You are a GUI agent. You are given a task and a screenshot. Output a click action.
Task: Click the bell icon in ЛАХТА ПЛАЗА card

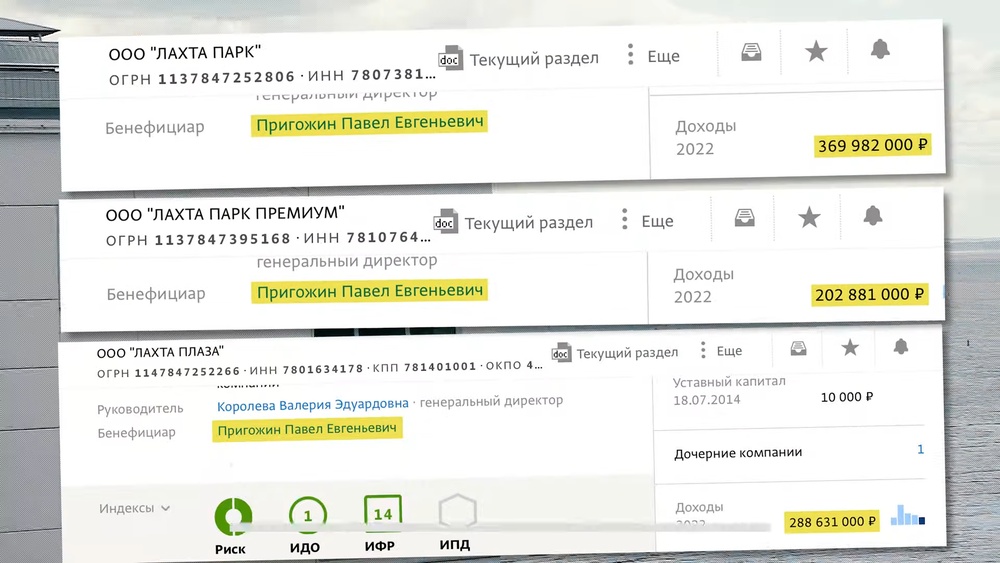point(901,346)
